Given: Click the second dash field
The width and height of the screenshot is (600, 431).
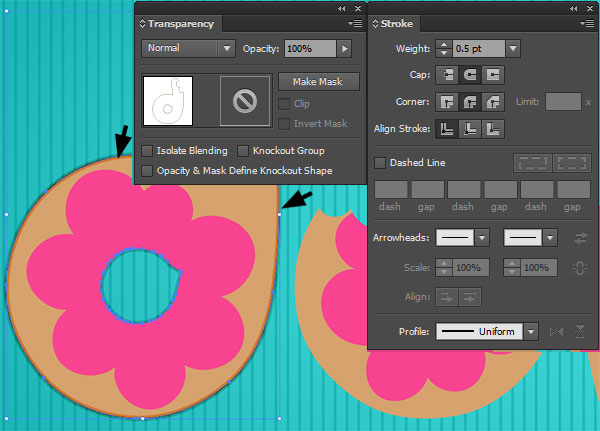Looking at the screenshot, I should point(464,189).
